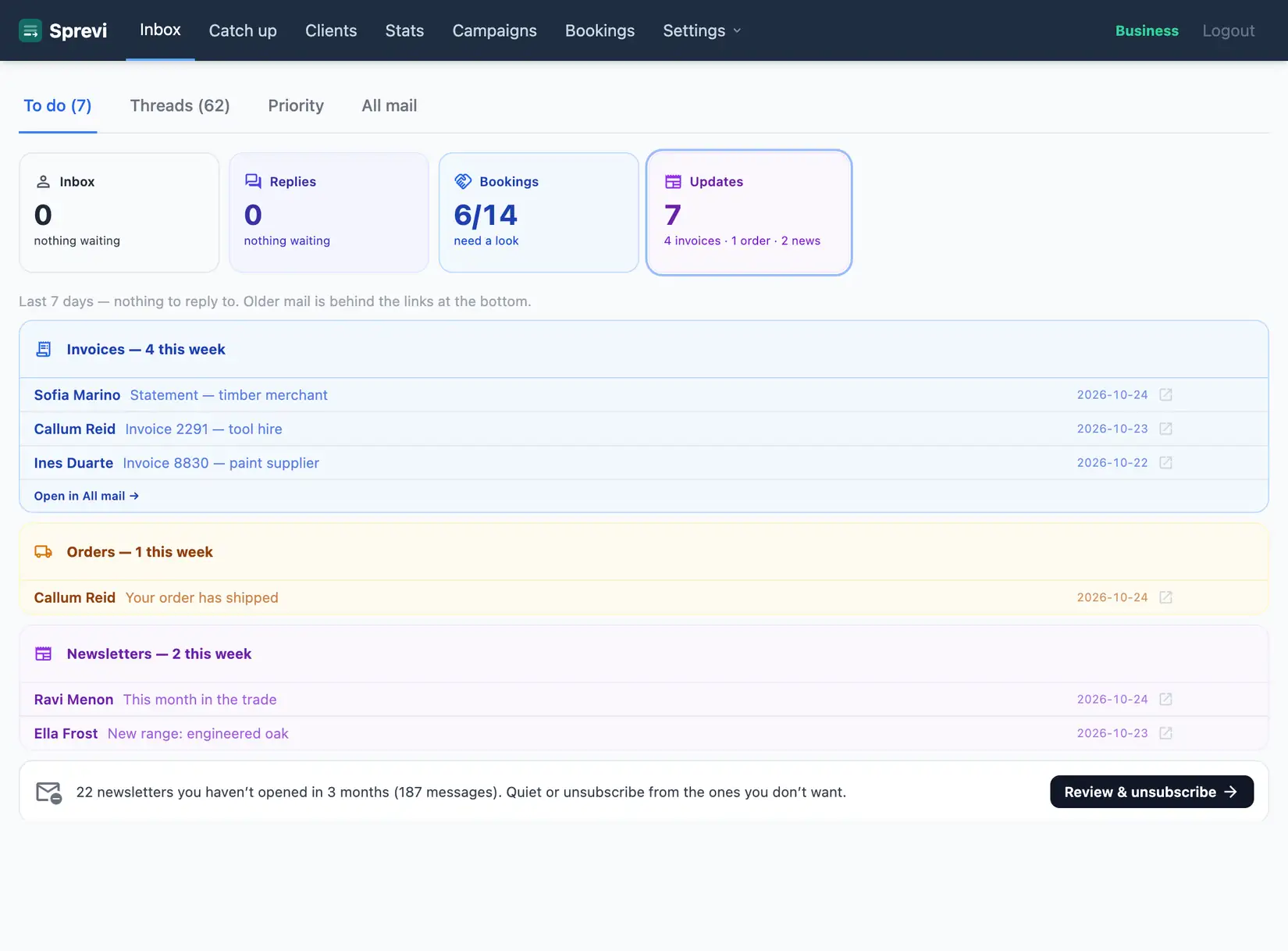Viewport: 1288px width, 951px height.
Task: Click the Updates card icon
Action: click(673, 181)
